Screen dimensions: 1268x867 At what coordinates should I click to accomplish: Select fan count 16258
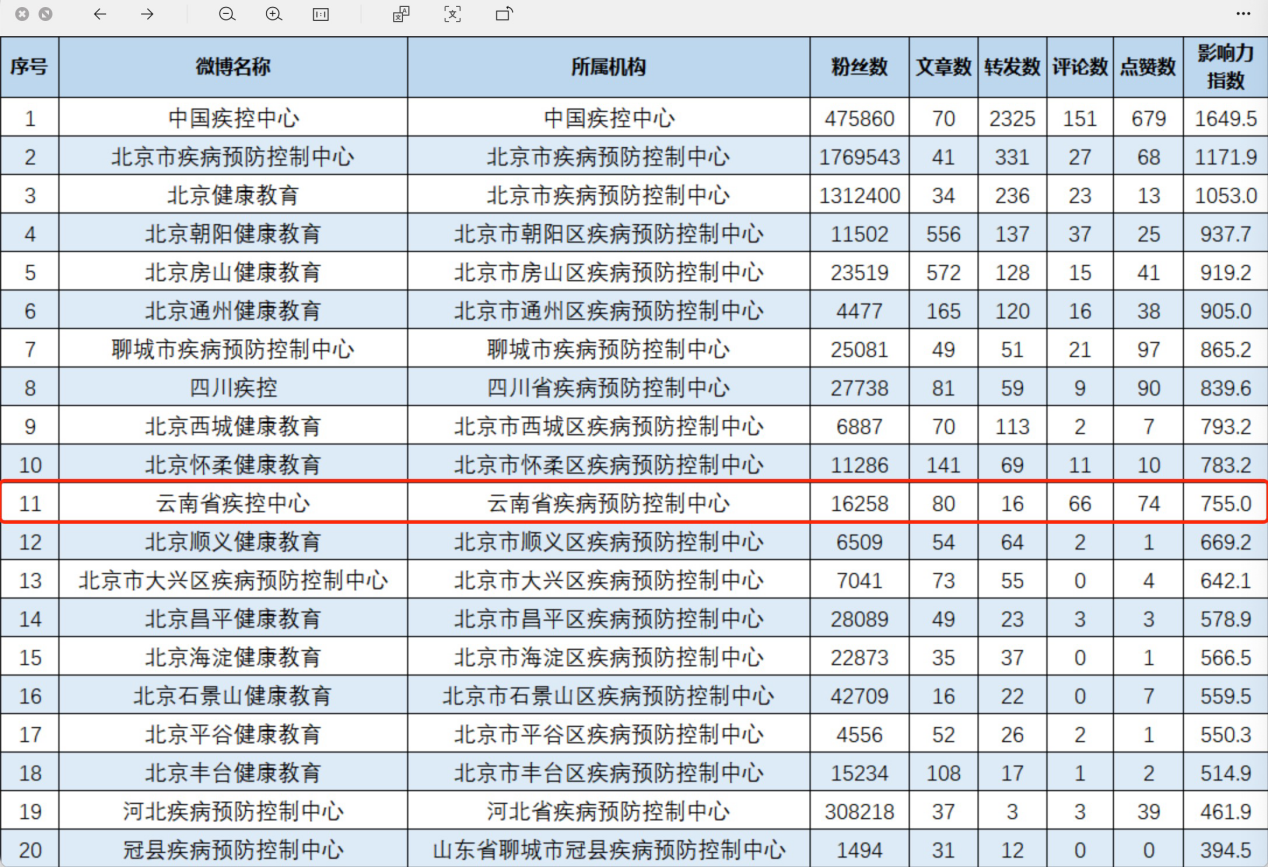coord(860,503)
